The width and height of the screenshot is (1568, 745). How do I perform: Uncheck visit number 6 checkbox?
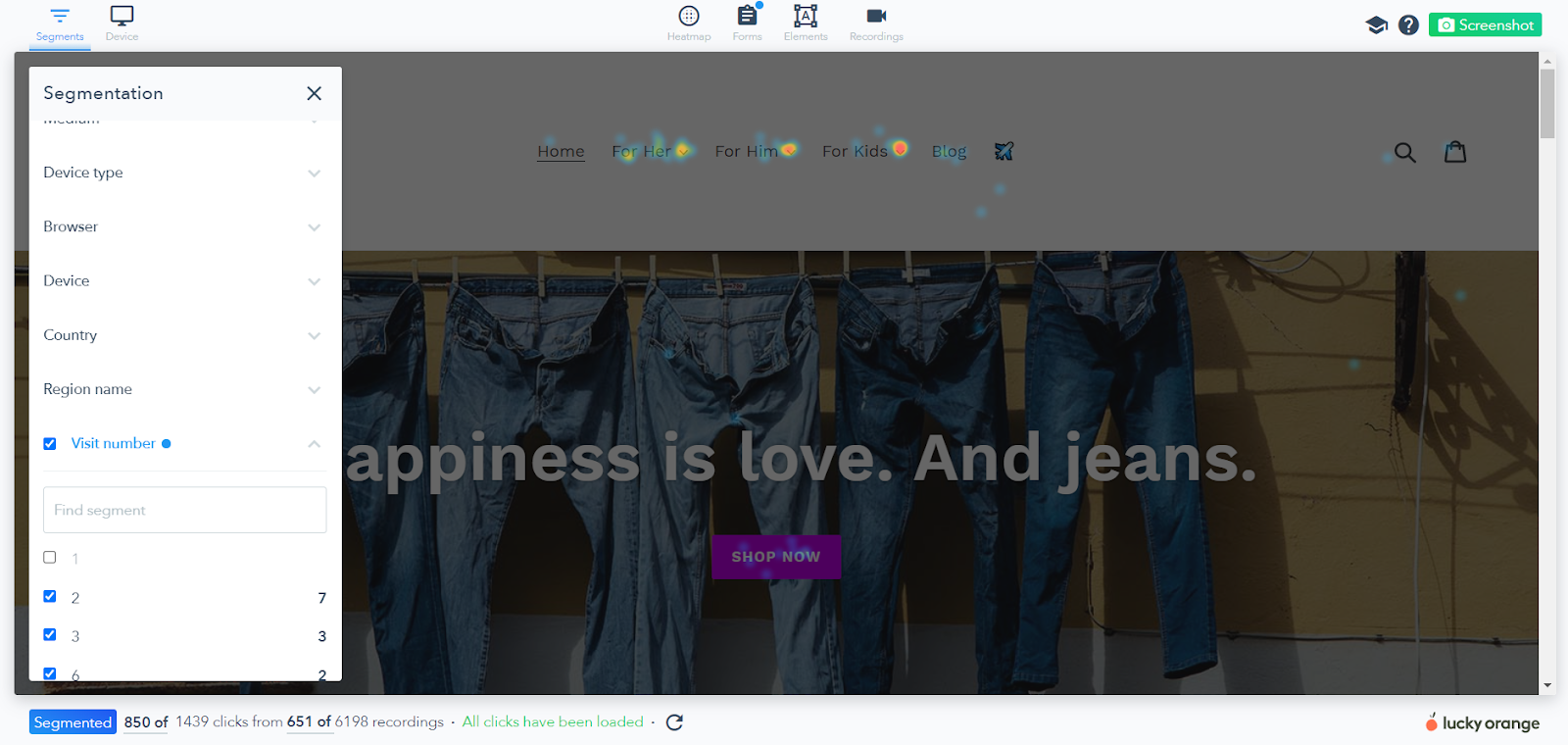50,673
